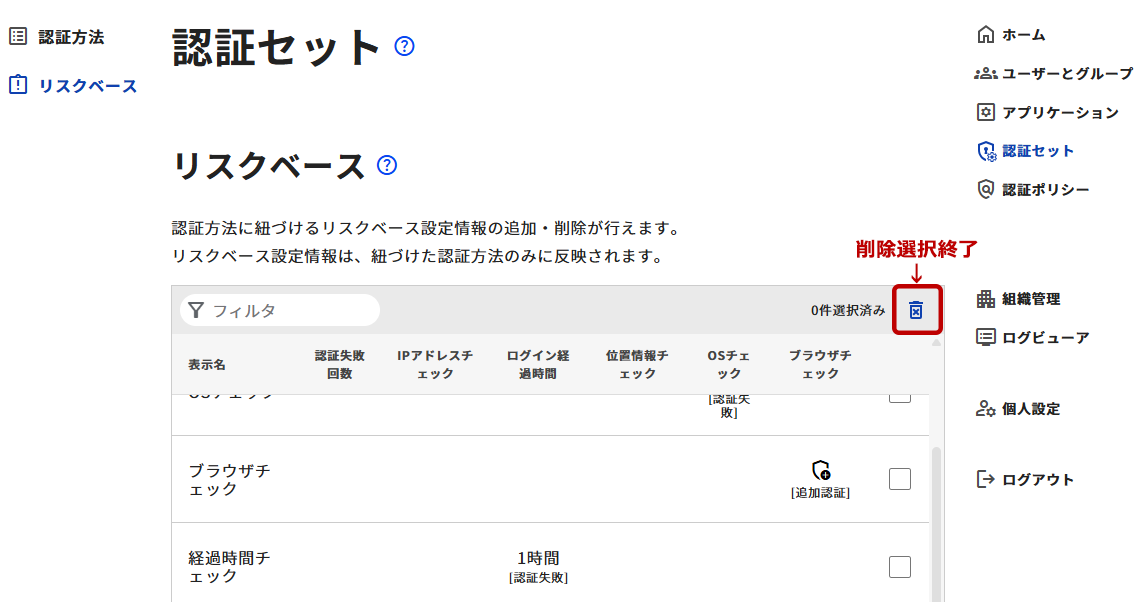
Task: Click the 認証ポリシー shield icon
Action: (986, 189)
